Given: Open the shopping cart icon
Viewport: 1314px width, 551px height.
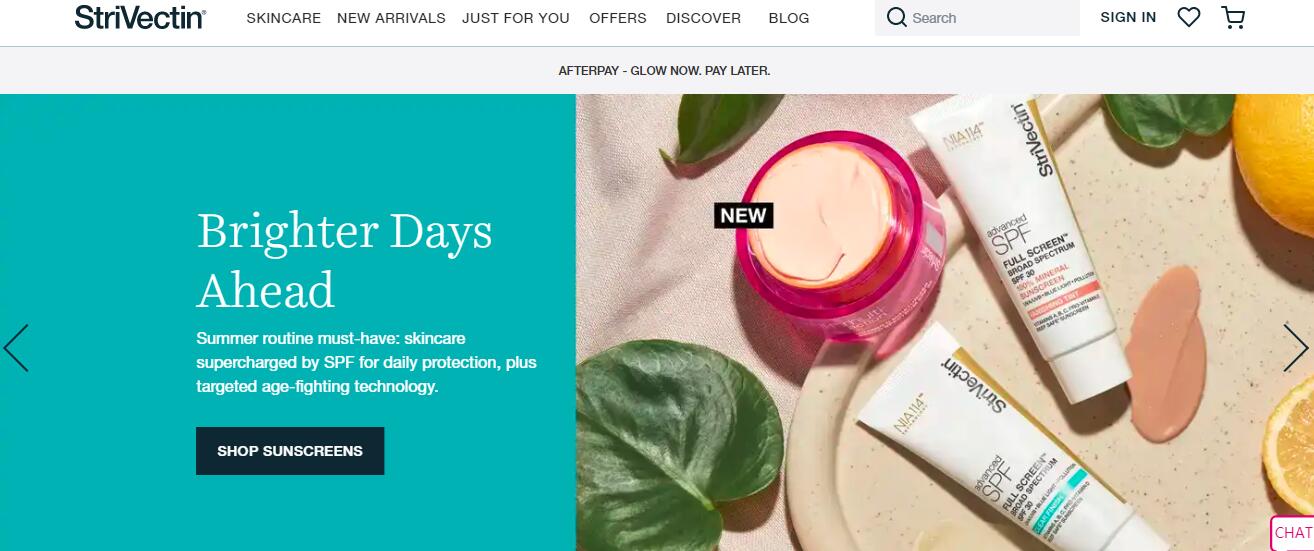Looking at the screenshot, I should 1233,17.
